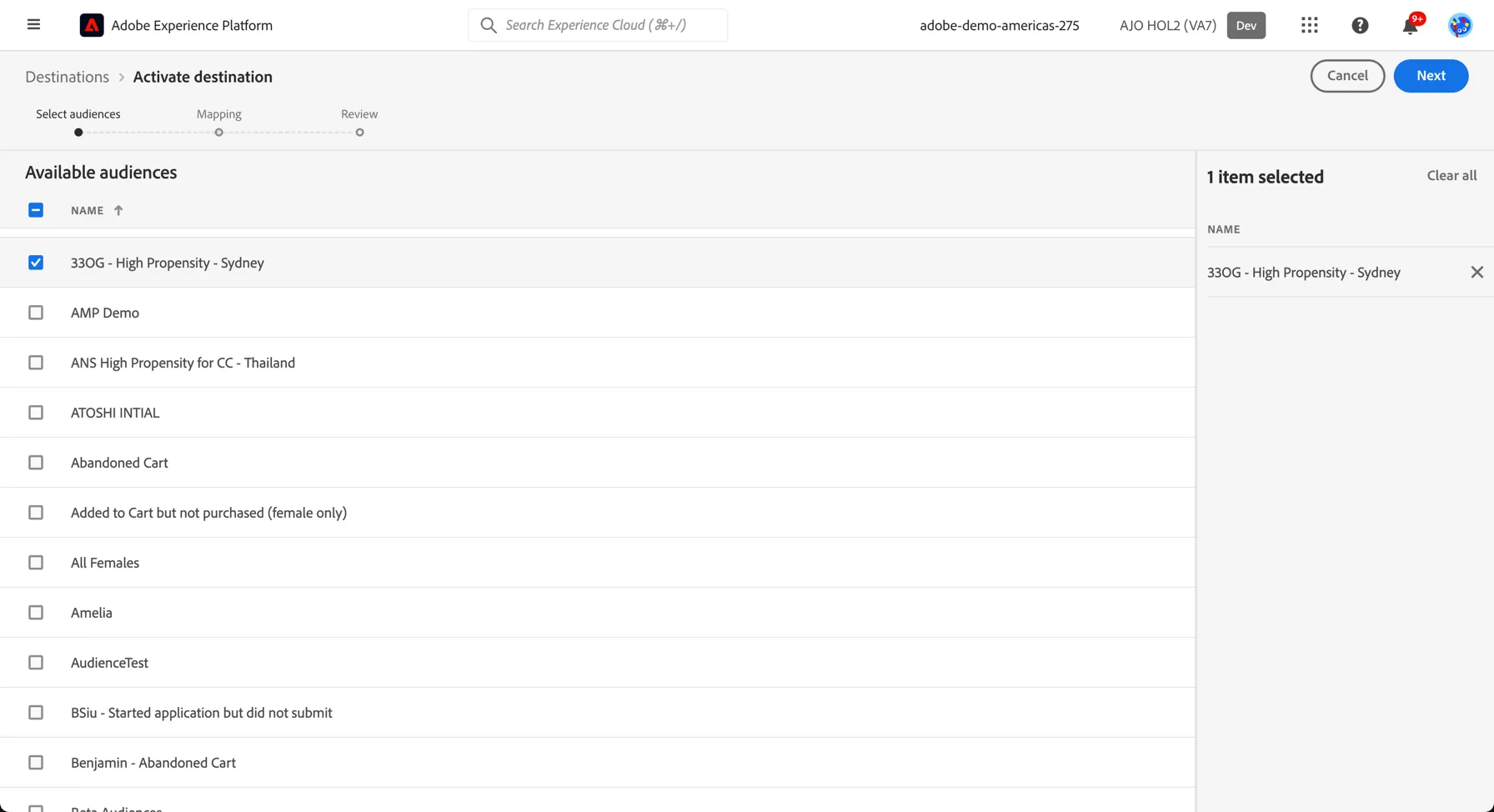Tick the Amelia audience checkbox
Screen dimensions: 1494x812
click(x=36, y=613)
